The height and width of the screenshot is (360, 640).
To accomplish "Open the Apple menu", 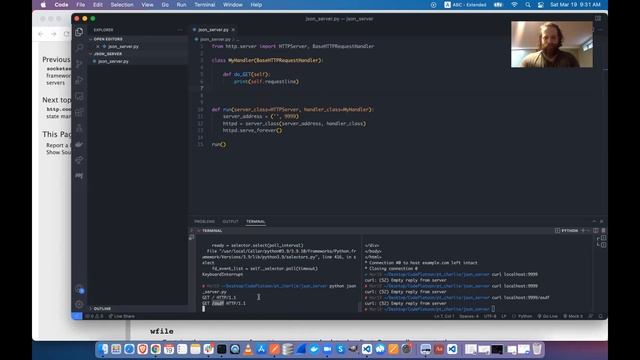I will [x=43, y=5].
